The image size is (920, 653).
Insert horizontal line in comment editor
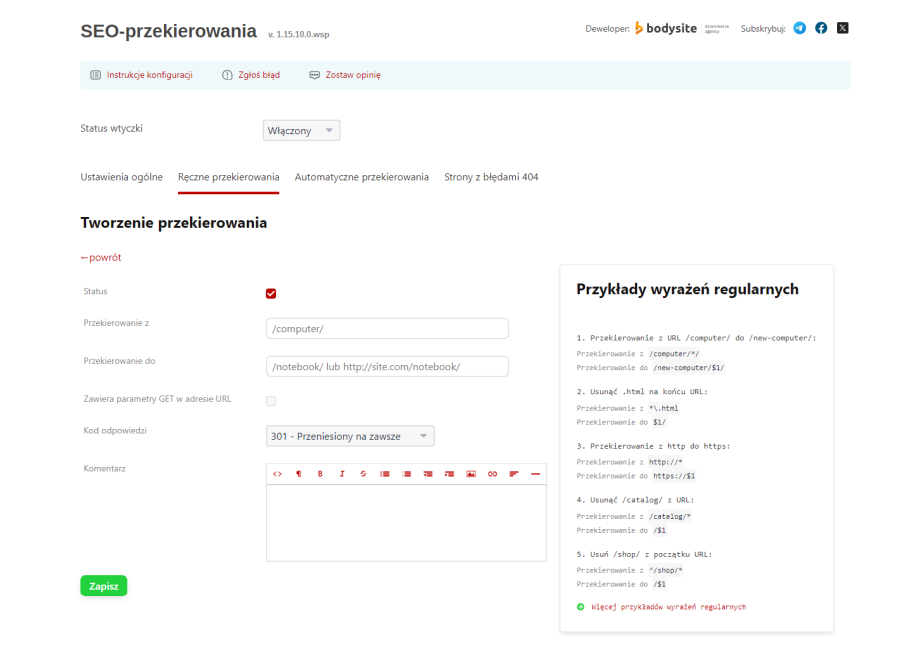coord(535,473)
